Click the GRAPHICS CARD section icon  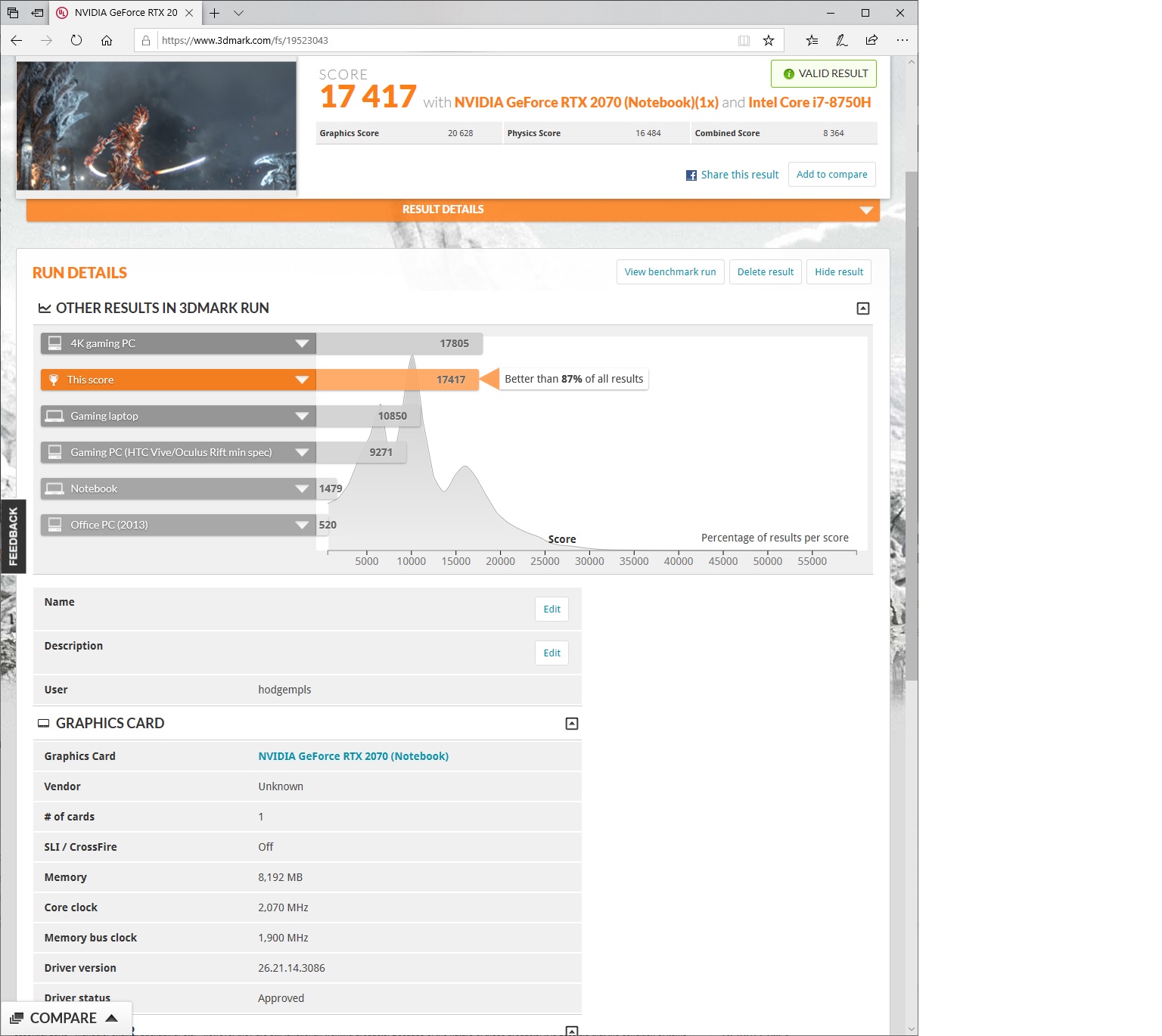(44, 724)
